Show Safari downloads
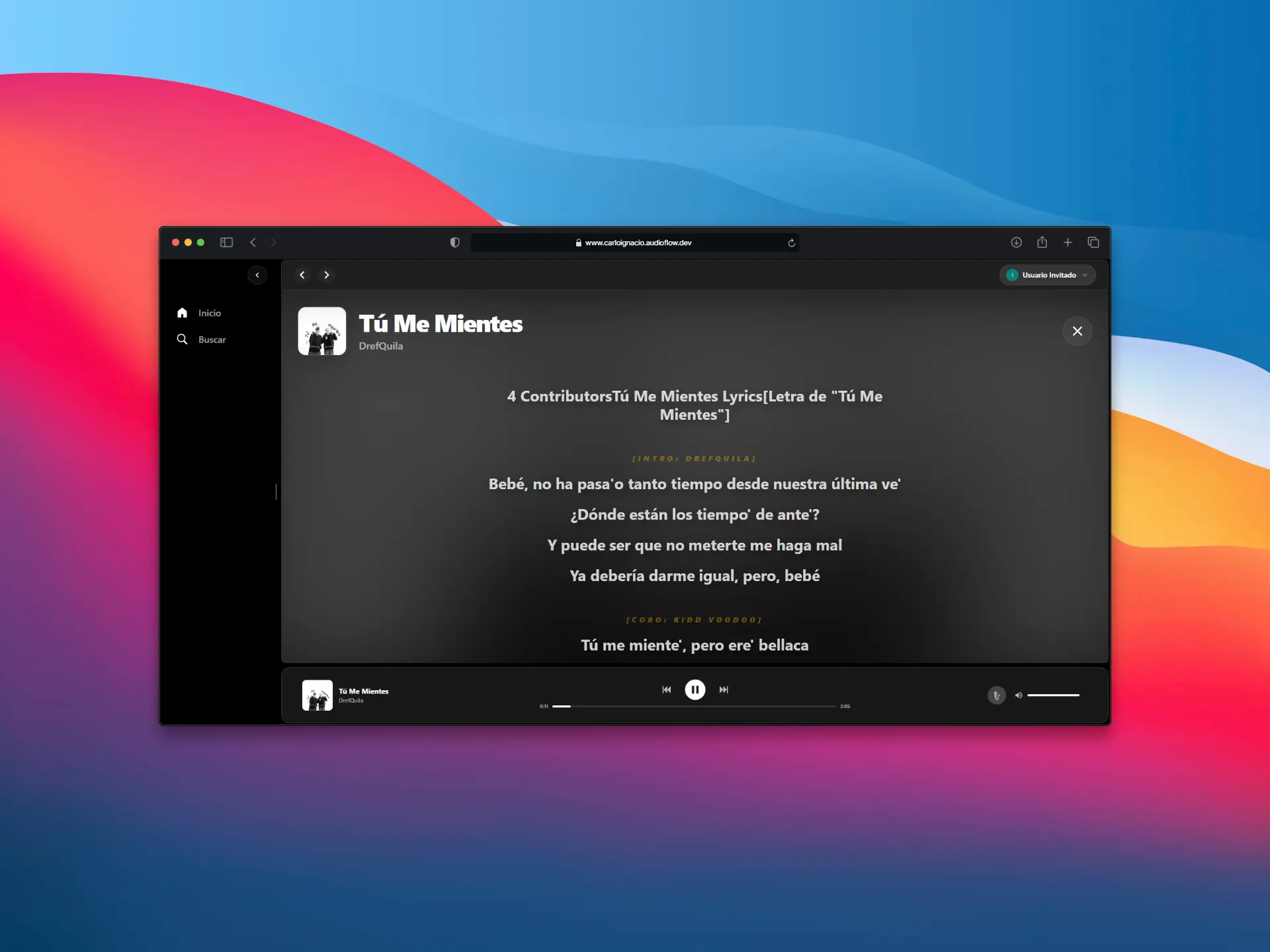The width and height of the screenshot is (1270, 952). (x=1017, y=243)
